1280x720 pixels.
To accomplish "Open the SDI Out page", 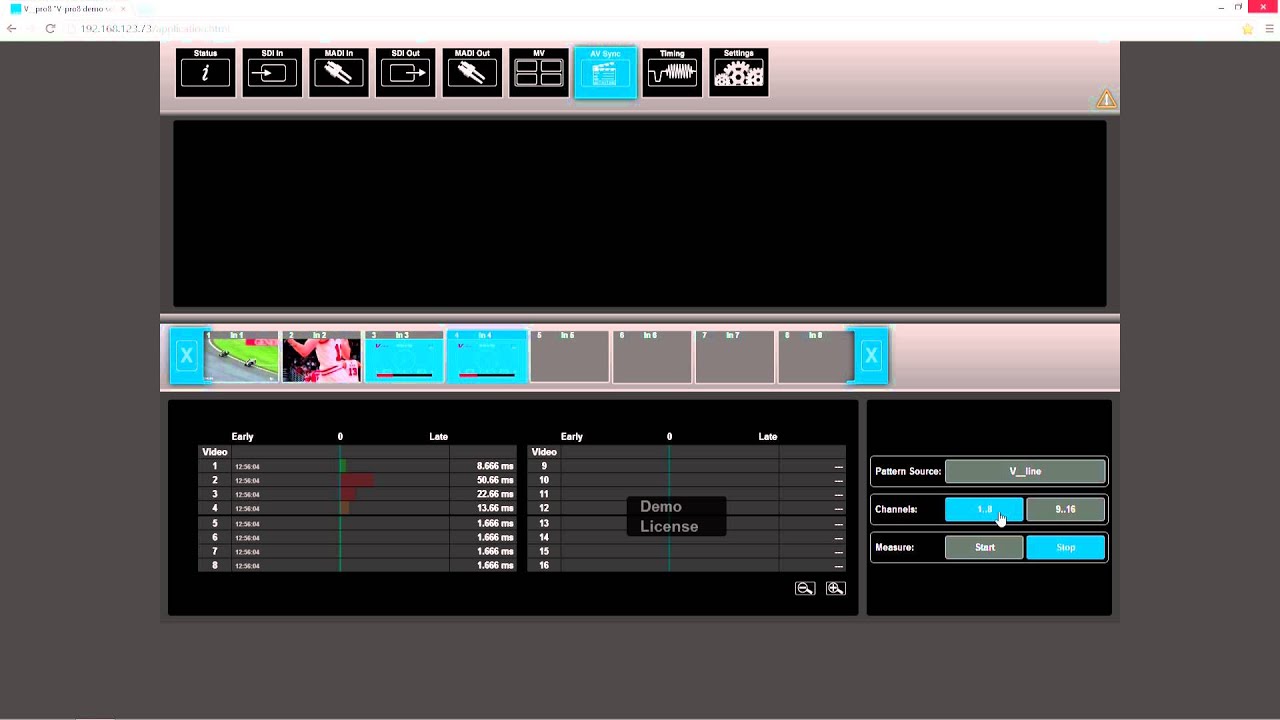I will point(406,72).
